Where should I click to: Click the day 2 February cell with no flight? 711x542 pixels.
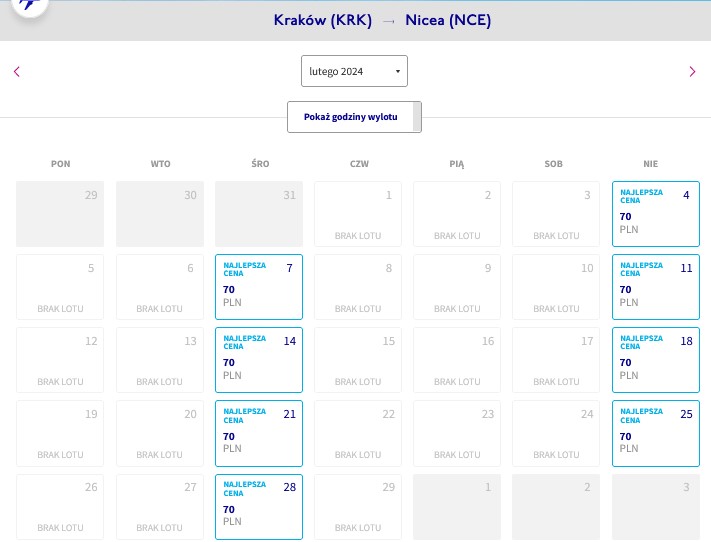pos(457,214)
